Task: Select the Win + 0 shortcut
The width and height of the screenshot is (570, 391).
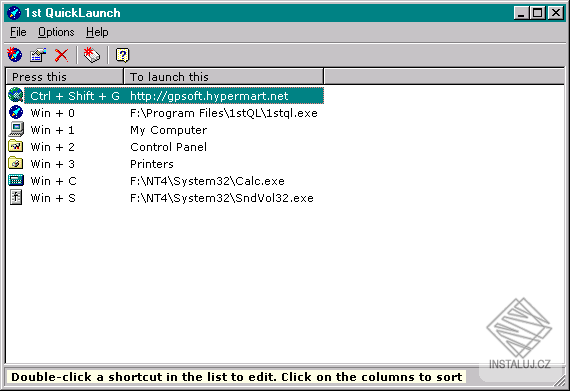Action: pos(53,113)
